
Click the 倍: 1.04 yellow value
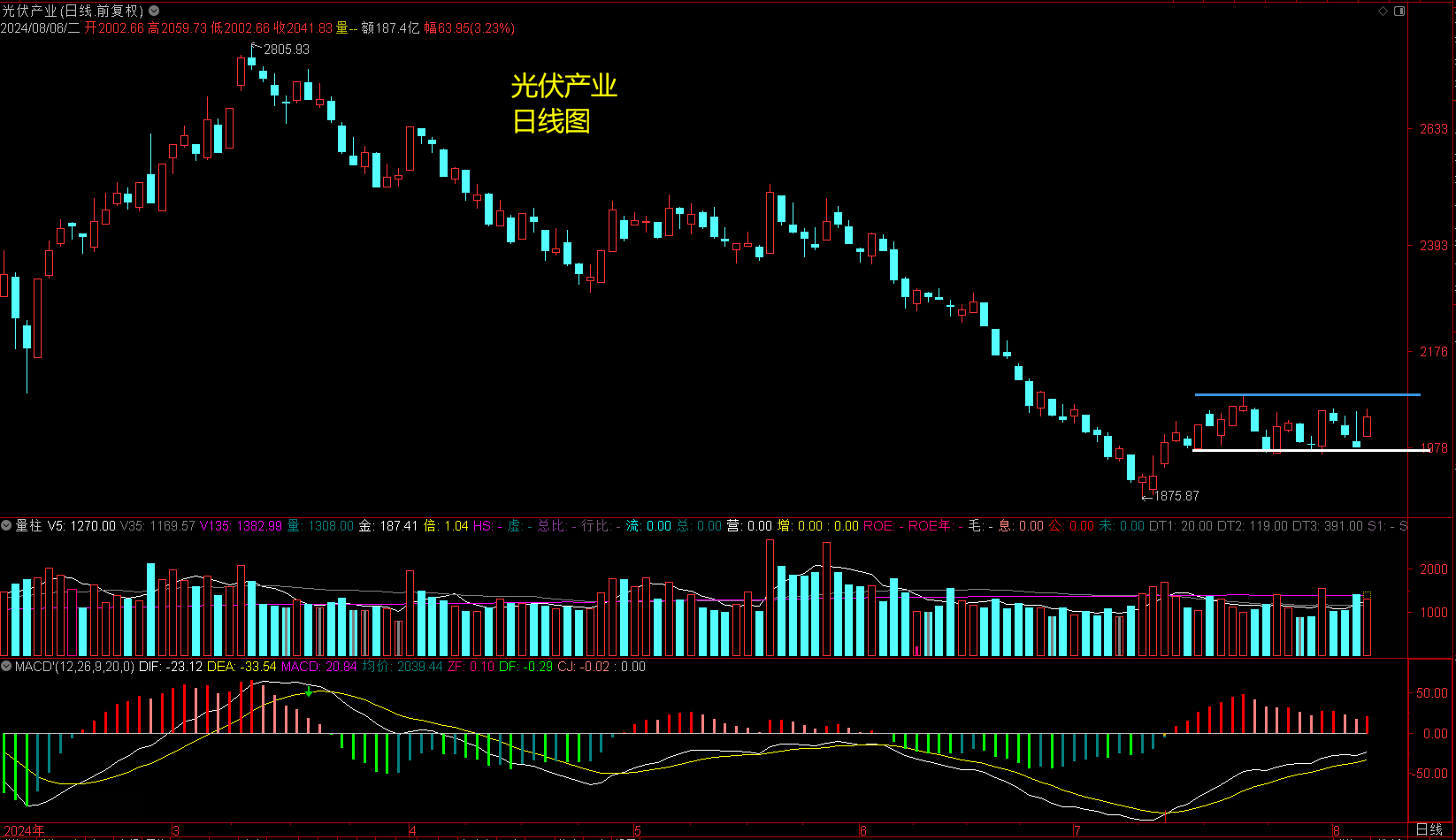pyautogui.click(x=446, y=525)
